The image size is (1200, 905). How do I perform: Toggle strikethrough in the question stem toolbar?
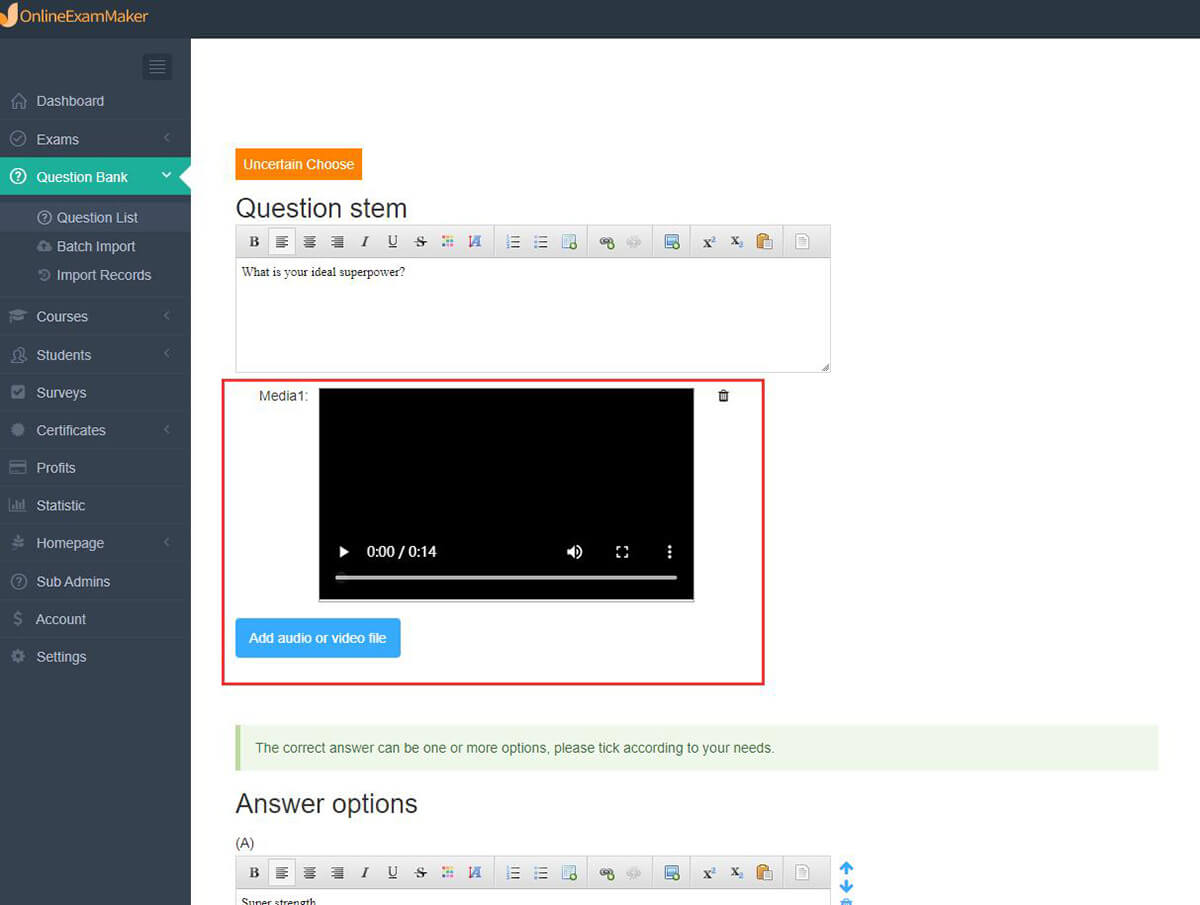(x=421, y=241)
